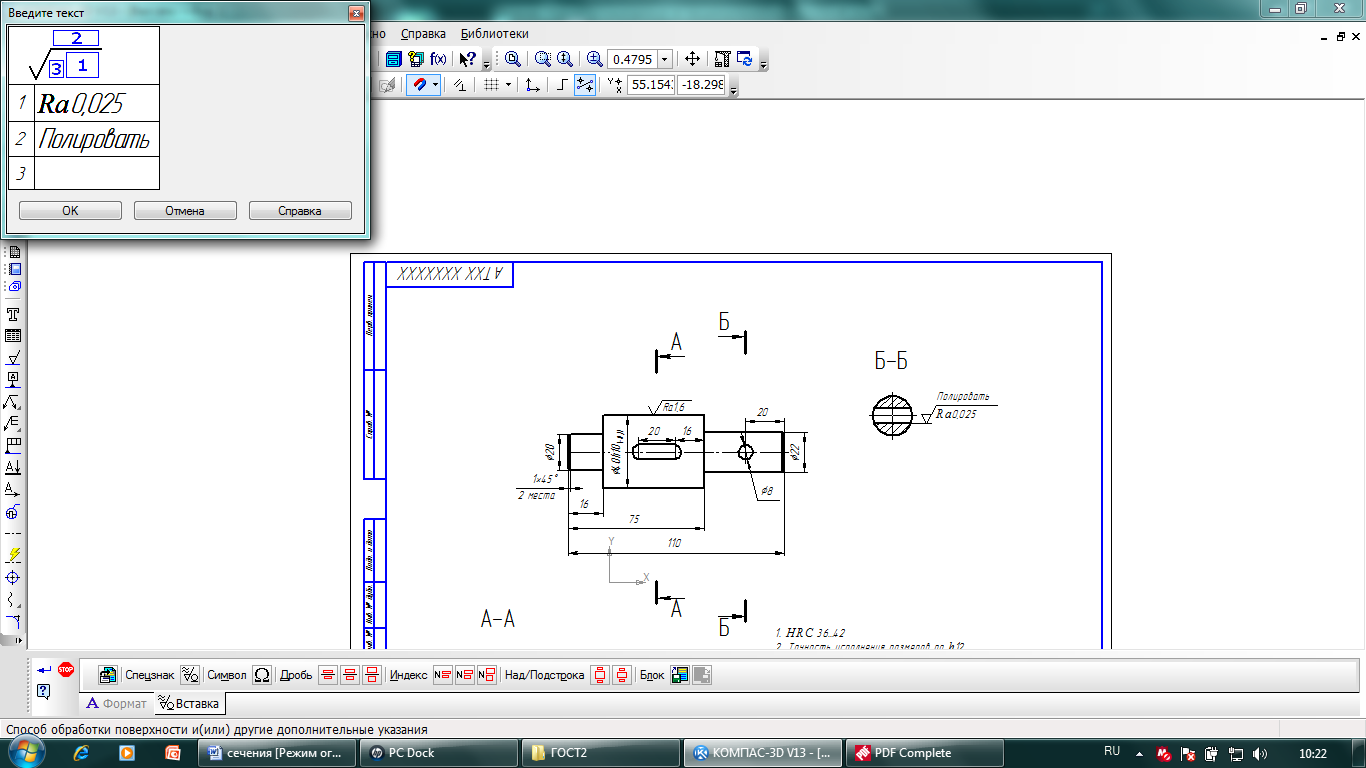Click the local coordinate system icon
Screen dimensions: 1366x768
[532, 85]
